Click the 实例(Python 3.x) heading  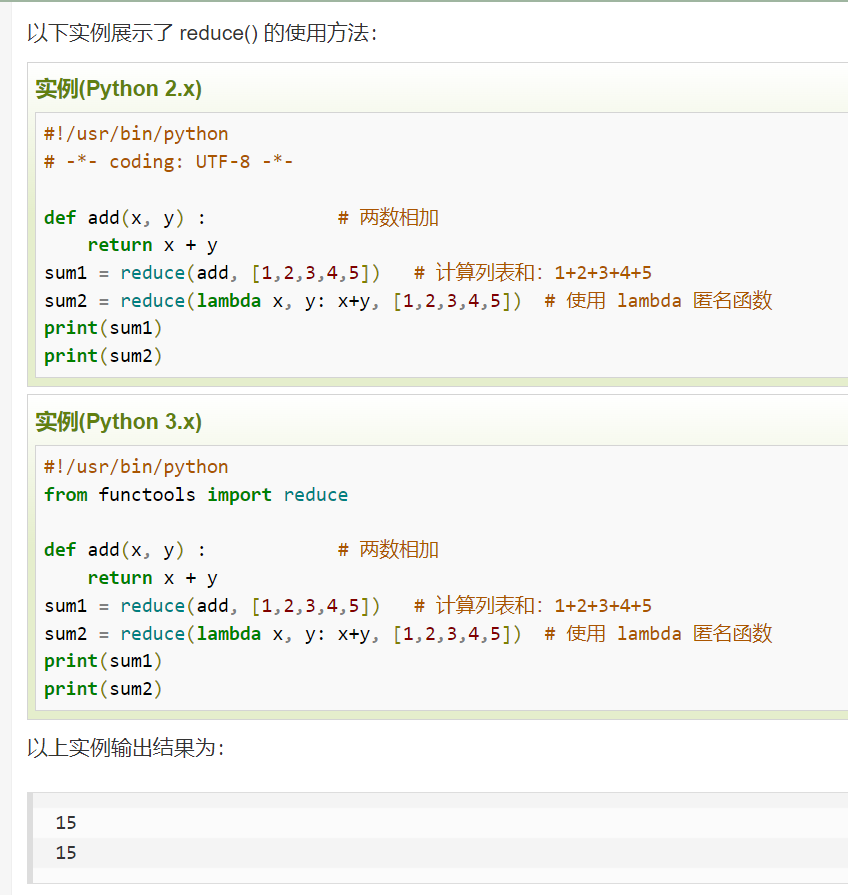pyautogui.click(x=119, y=421)
